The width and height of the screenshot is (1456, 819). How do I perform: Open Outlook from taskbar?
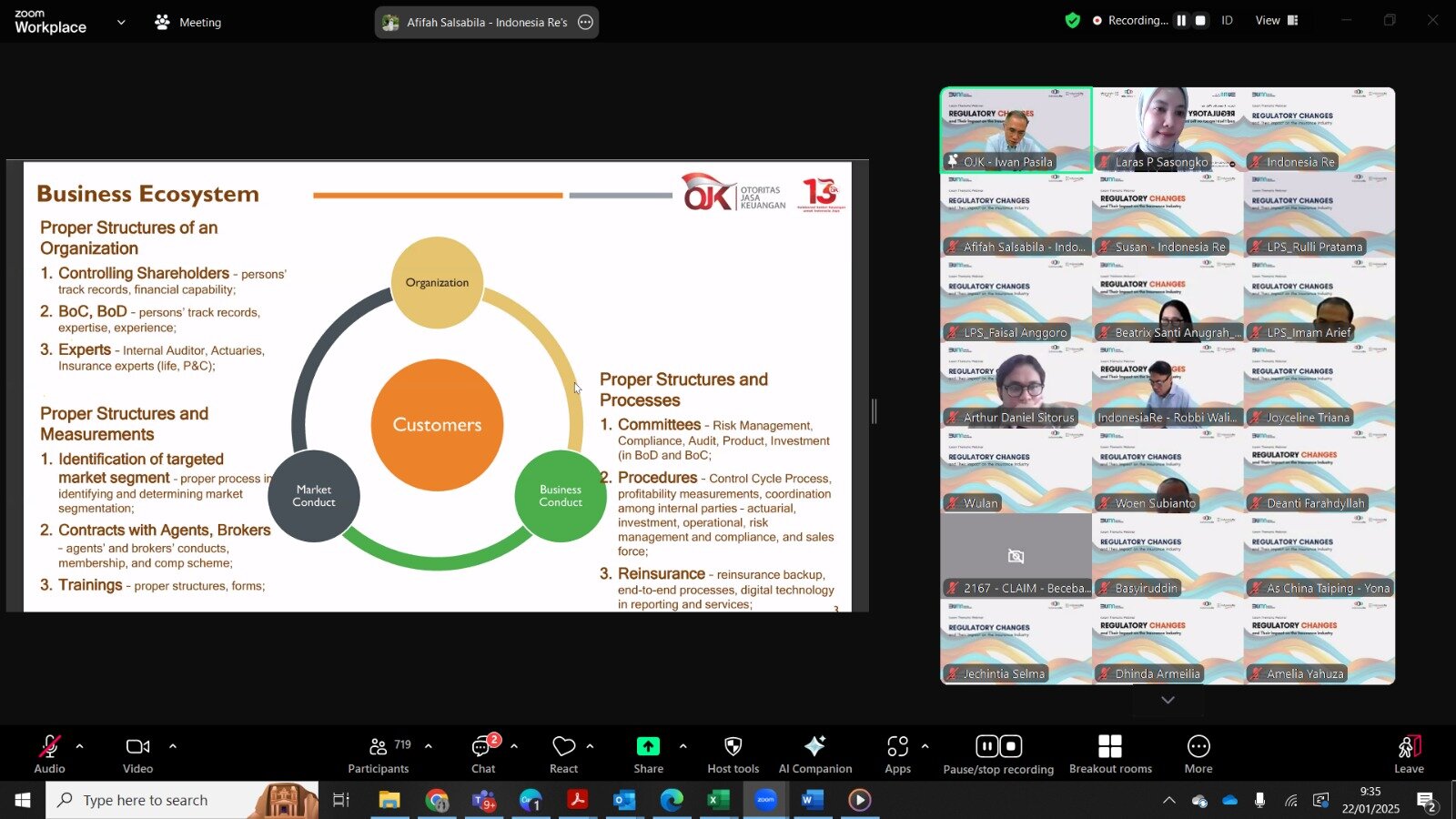click(x=624, y=800)
